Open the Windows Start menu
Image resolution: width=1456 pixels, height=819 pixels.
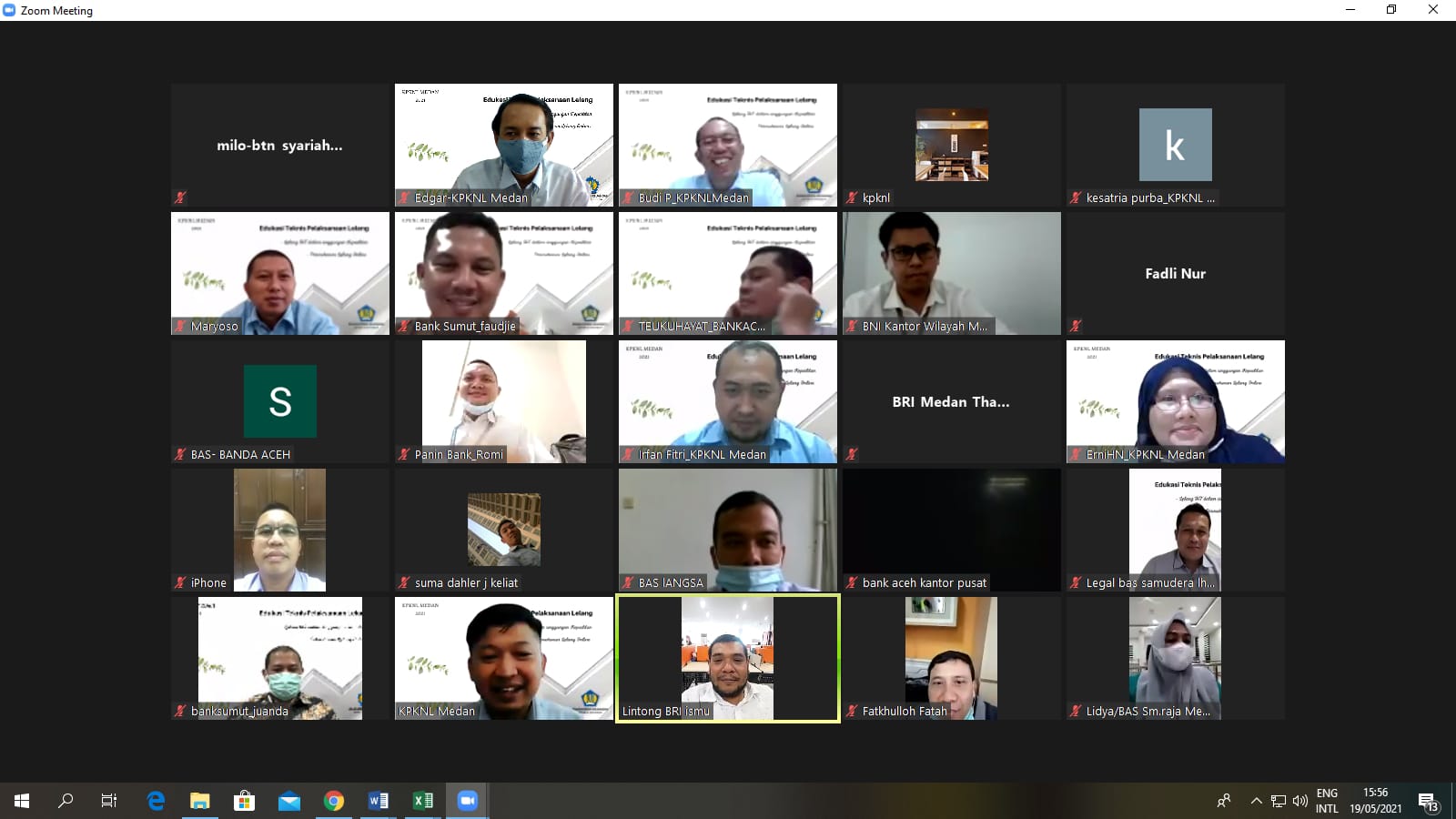click(22, 801)
